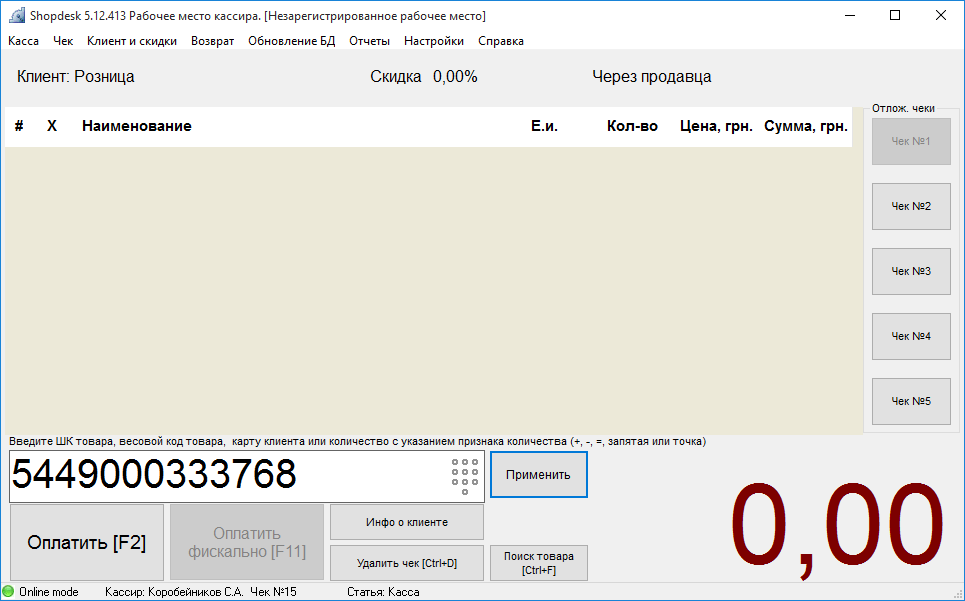Viewport: 965px width, 601px height.
Task: Click the Цена, грн. column header
Action: (716, 126)
